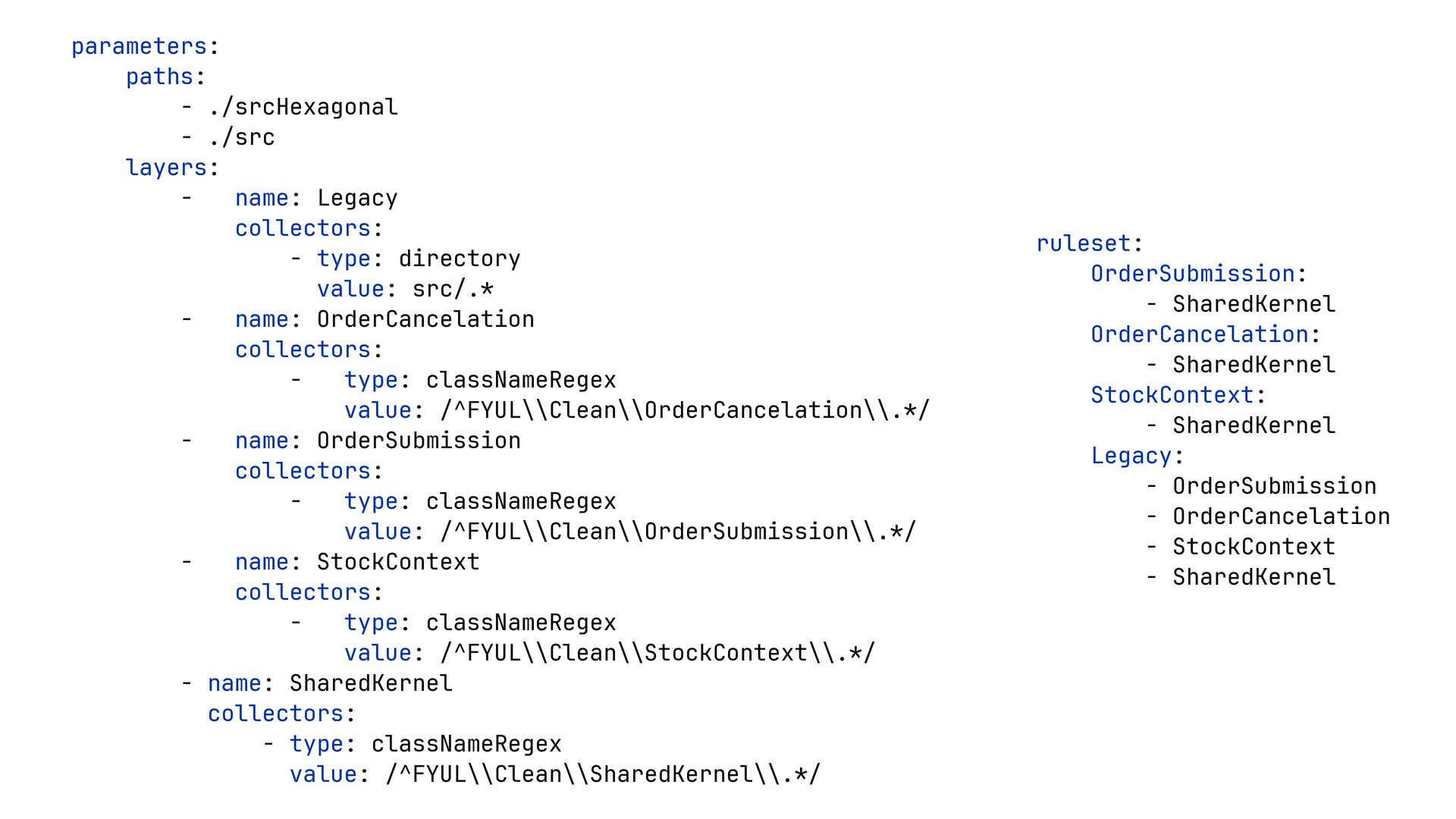Click the OrderCancelation classNameRegex pattern value

[x=684, y=411]
